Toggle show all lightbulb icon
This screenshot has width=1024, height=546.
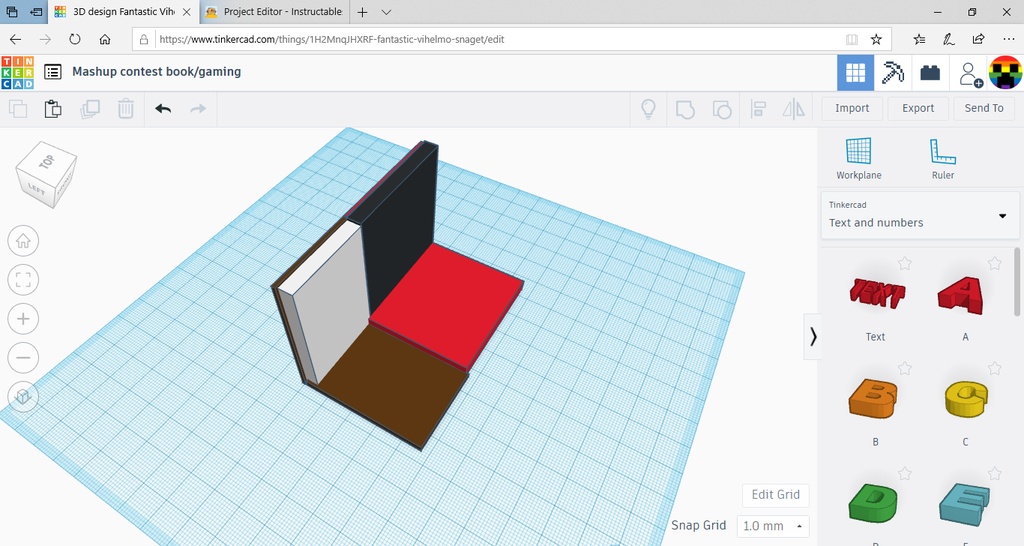[648, 108]
